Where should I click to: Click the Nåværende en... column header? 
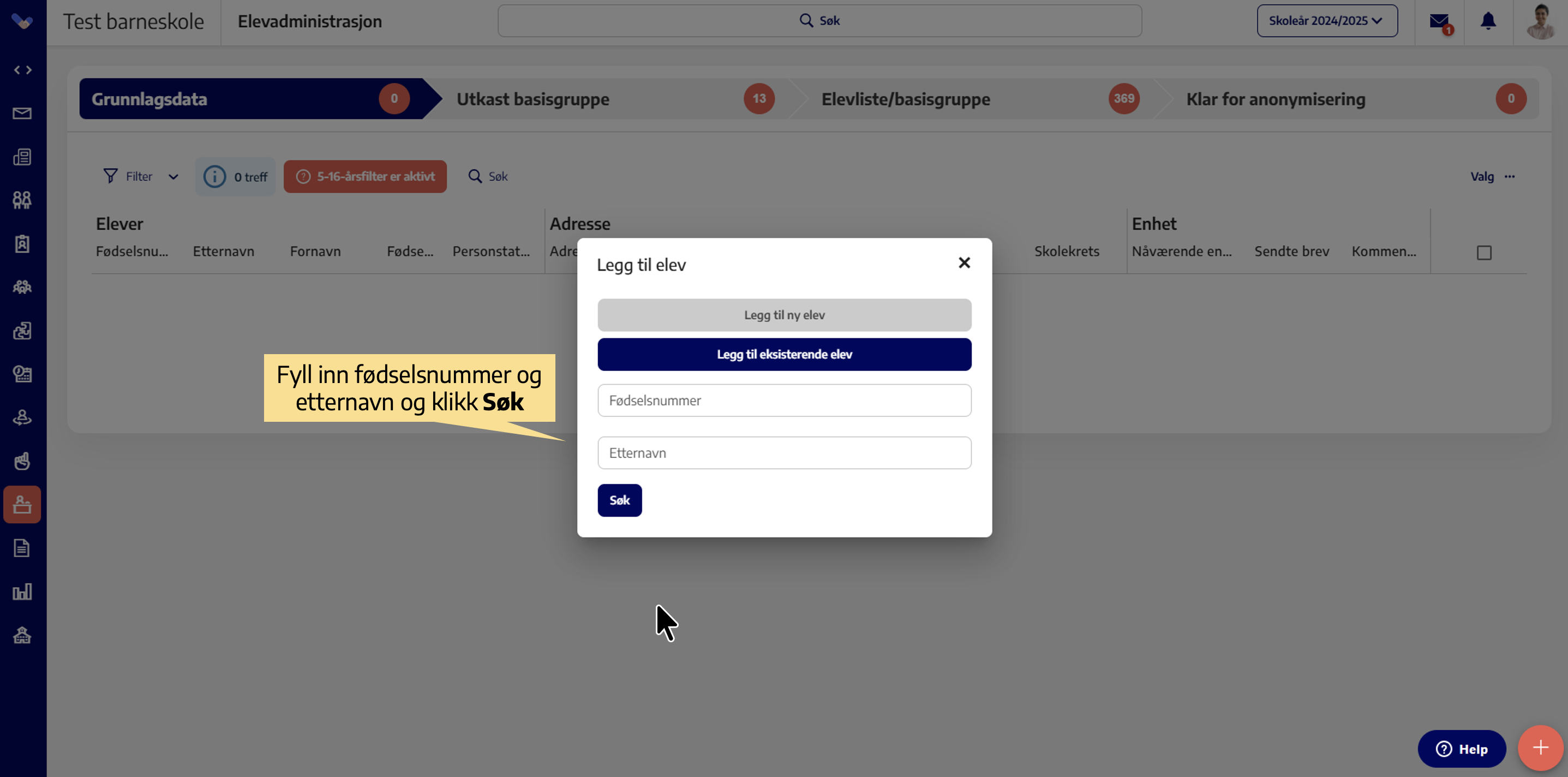[1182, 252]
